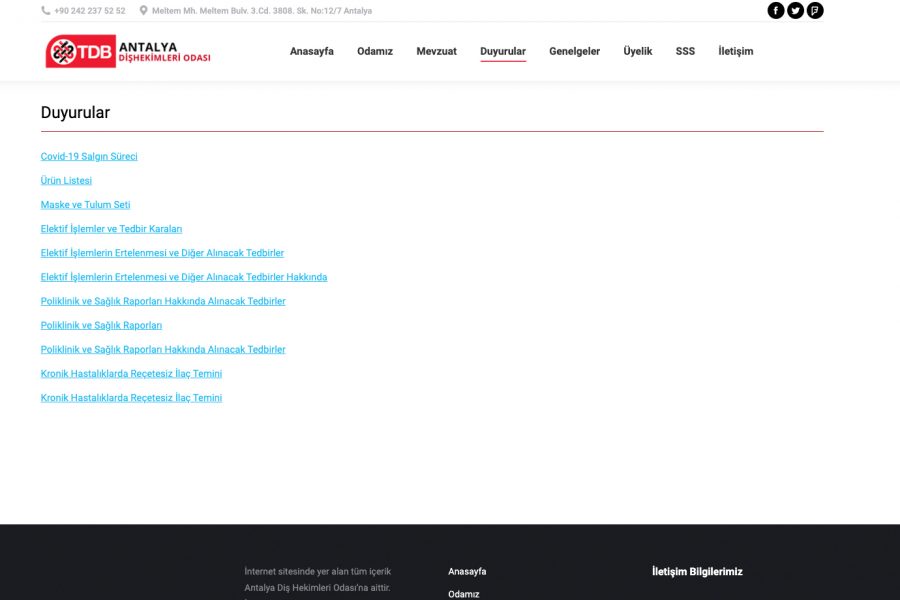
Task: Open the short Poliklinik ve Sağlık Raporları link
Action: pos(101,326)
